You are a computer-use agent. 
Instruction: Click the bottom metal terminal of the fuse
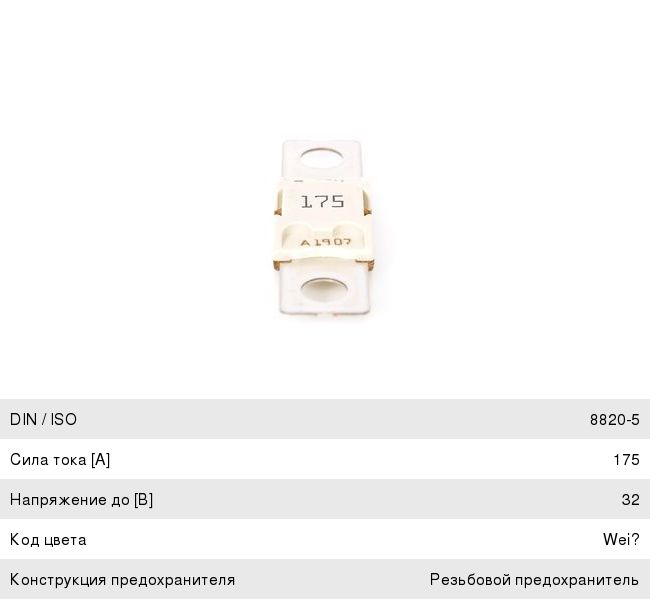pyautogui.click(x=323, y=289)
